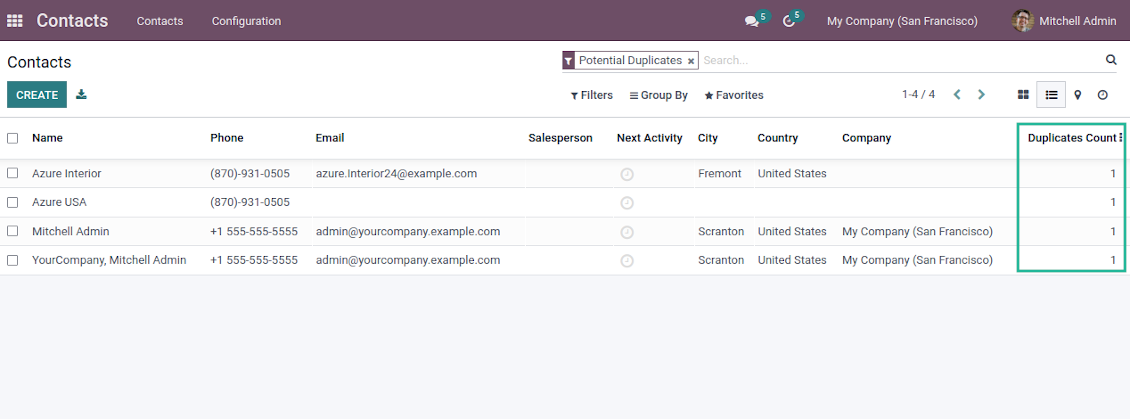The width and height of the screenshot is (1130, 419).
Task: Tick the select-all checkbox in header
Action: pos(13,138)
